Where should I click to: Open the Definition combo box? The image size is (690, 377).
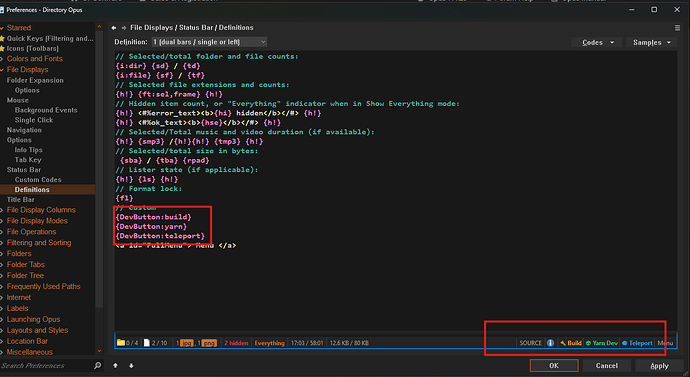click(209, 42)
